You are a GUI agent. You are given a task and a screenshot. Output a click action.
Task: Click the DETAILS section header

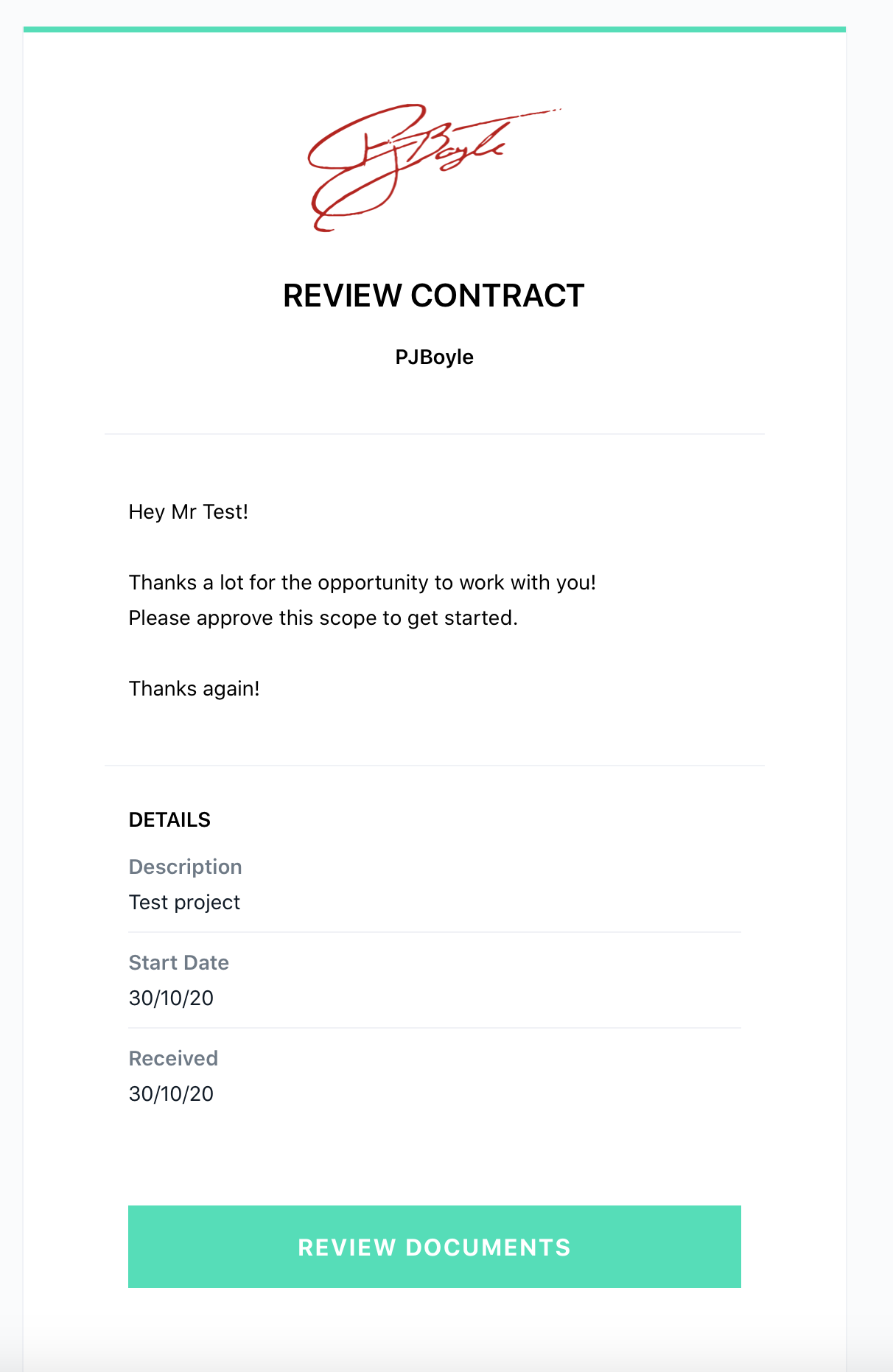169,820
